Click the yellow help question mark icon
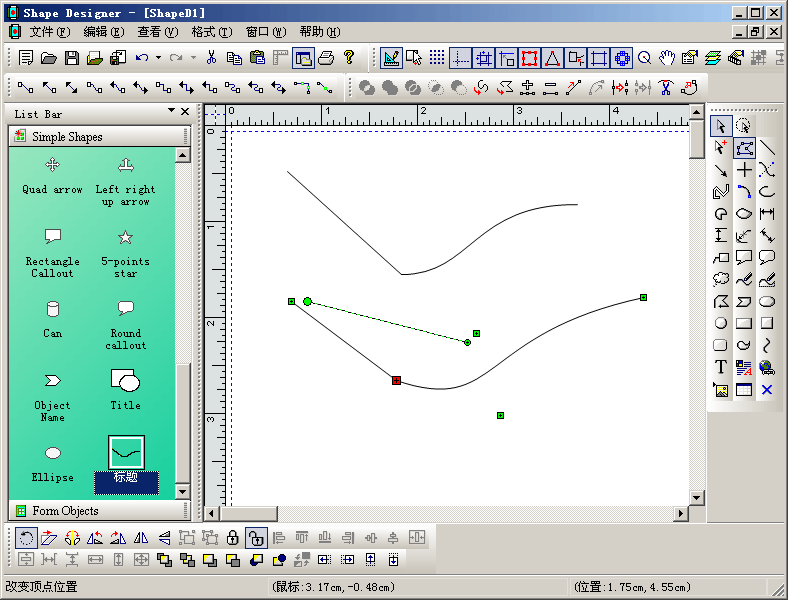The width and height of the screenshot is (788, 600). coord(349,58)
